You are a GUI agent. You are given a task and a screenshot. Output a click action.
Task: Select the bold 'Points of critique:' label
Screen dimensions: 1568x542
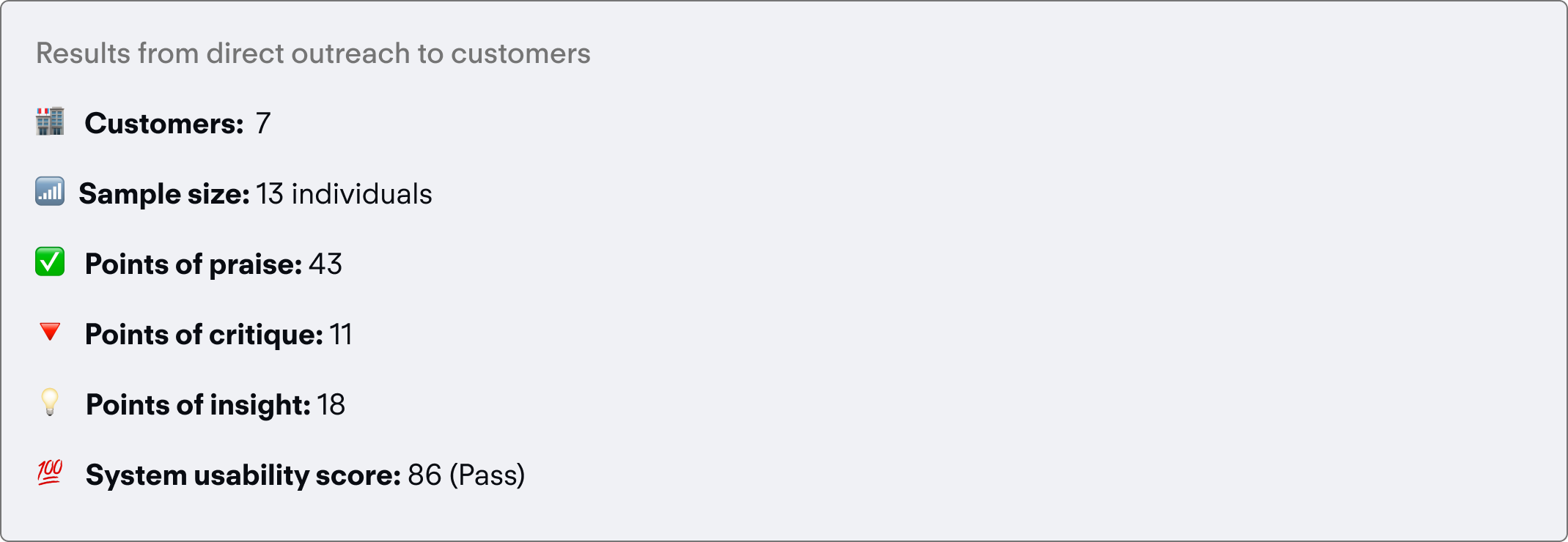click(204, 335)
